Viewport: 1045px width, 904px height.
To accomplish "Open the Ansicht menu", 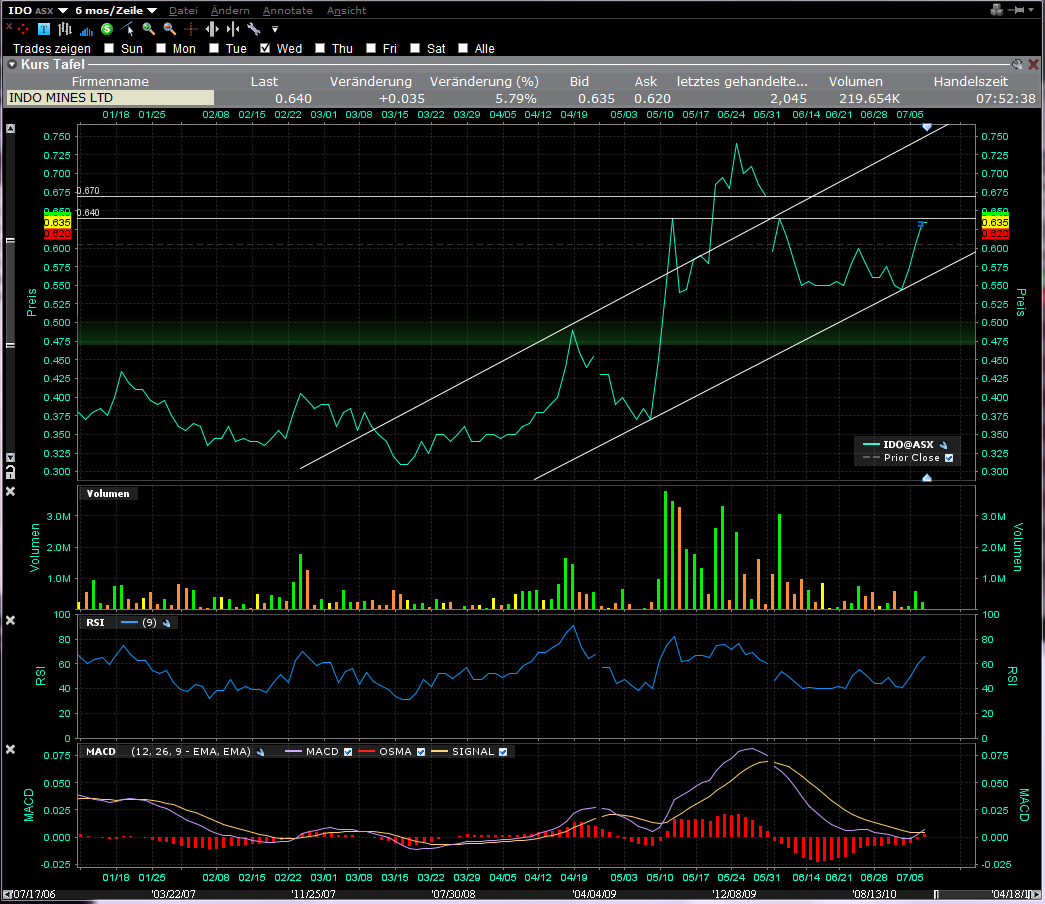I will pos(346,11).
